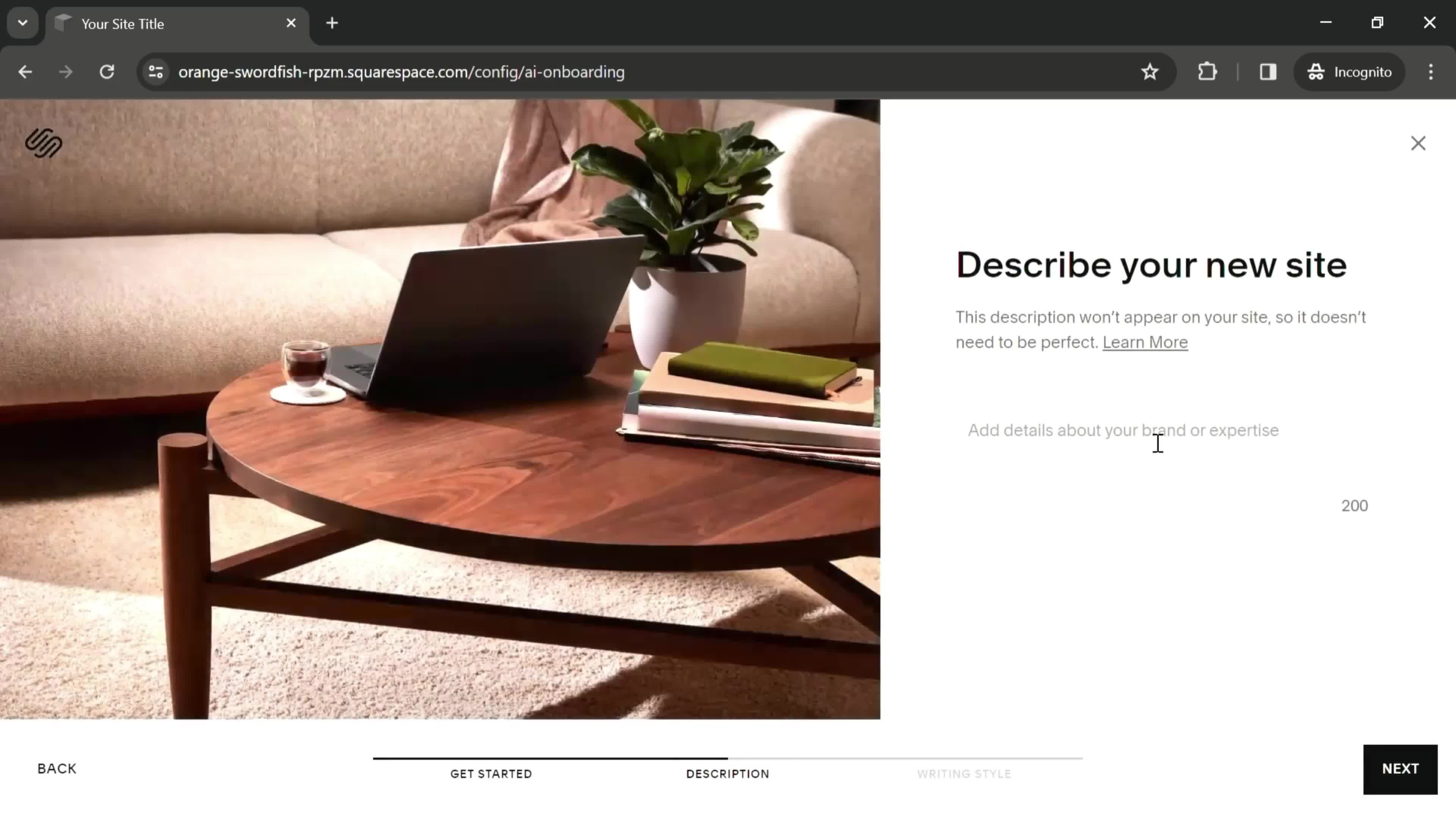Click the browser address bar URL
Image resolution: width=1456 pixels, height=819 pixels.
point(402,71)
